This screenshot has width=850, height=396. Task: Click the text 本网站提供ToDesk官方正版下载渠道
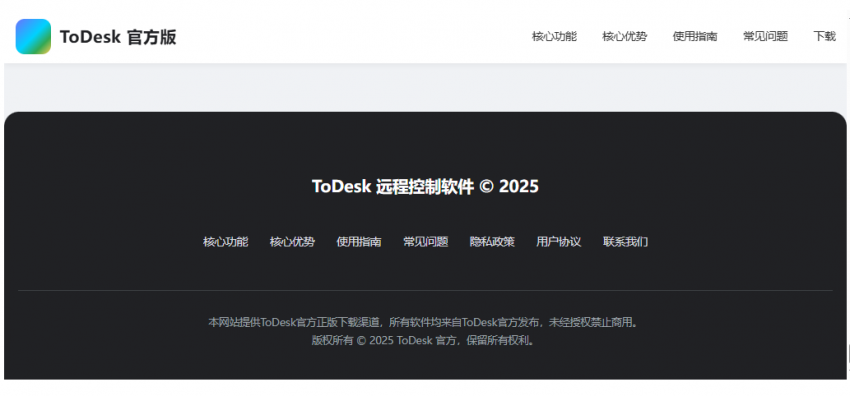(x=294, y=322)
